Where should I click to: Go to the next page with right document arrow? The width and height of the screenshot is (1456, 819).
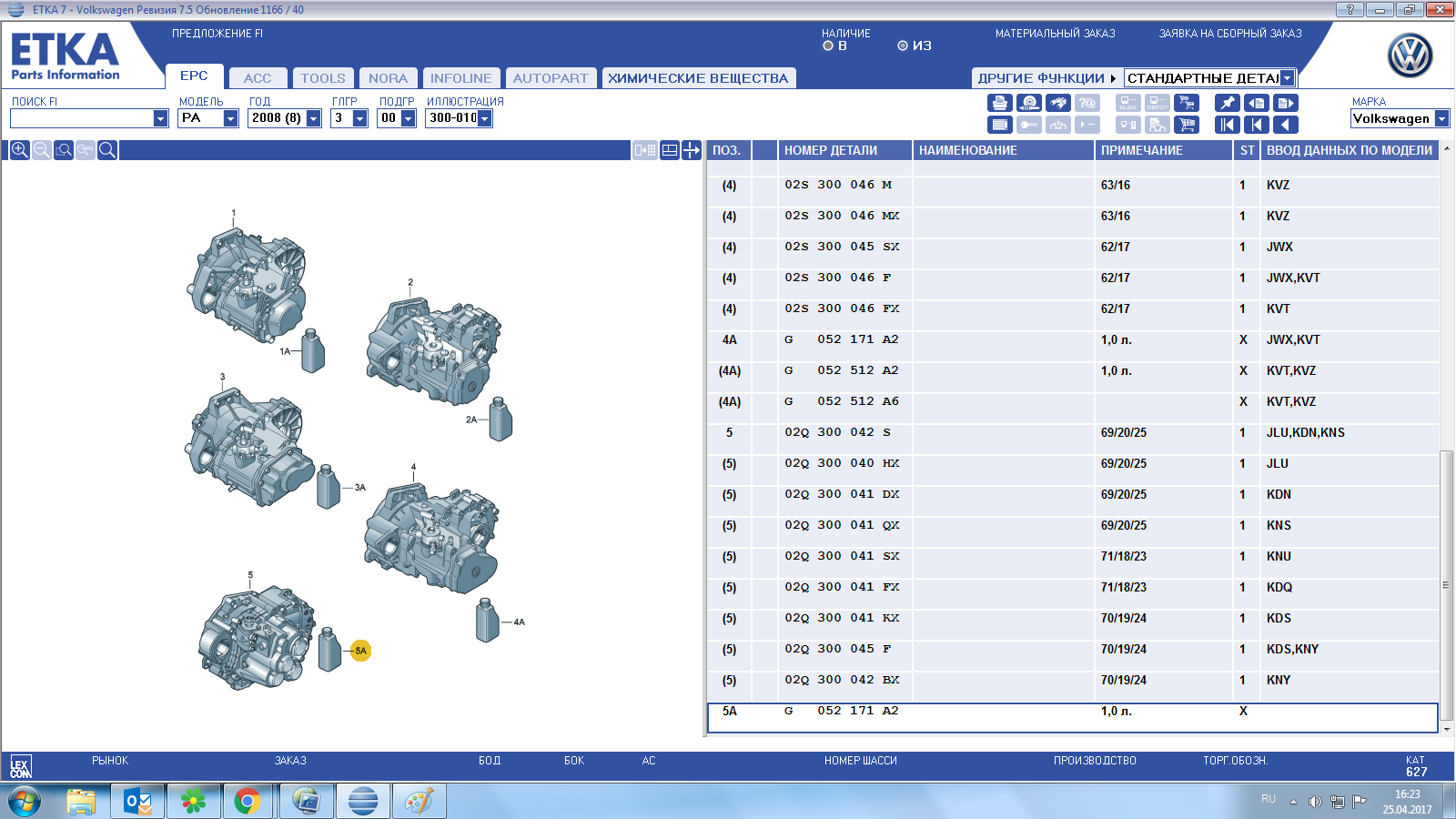[x=1286, y=103]
